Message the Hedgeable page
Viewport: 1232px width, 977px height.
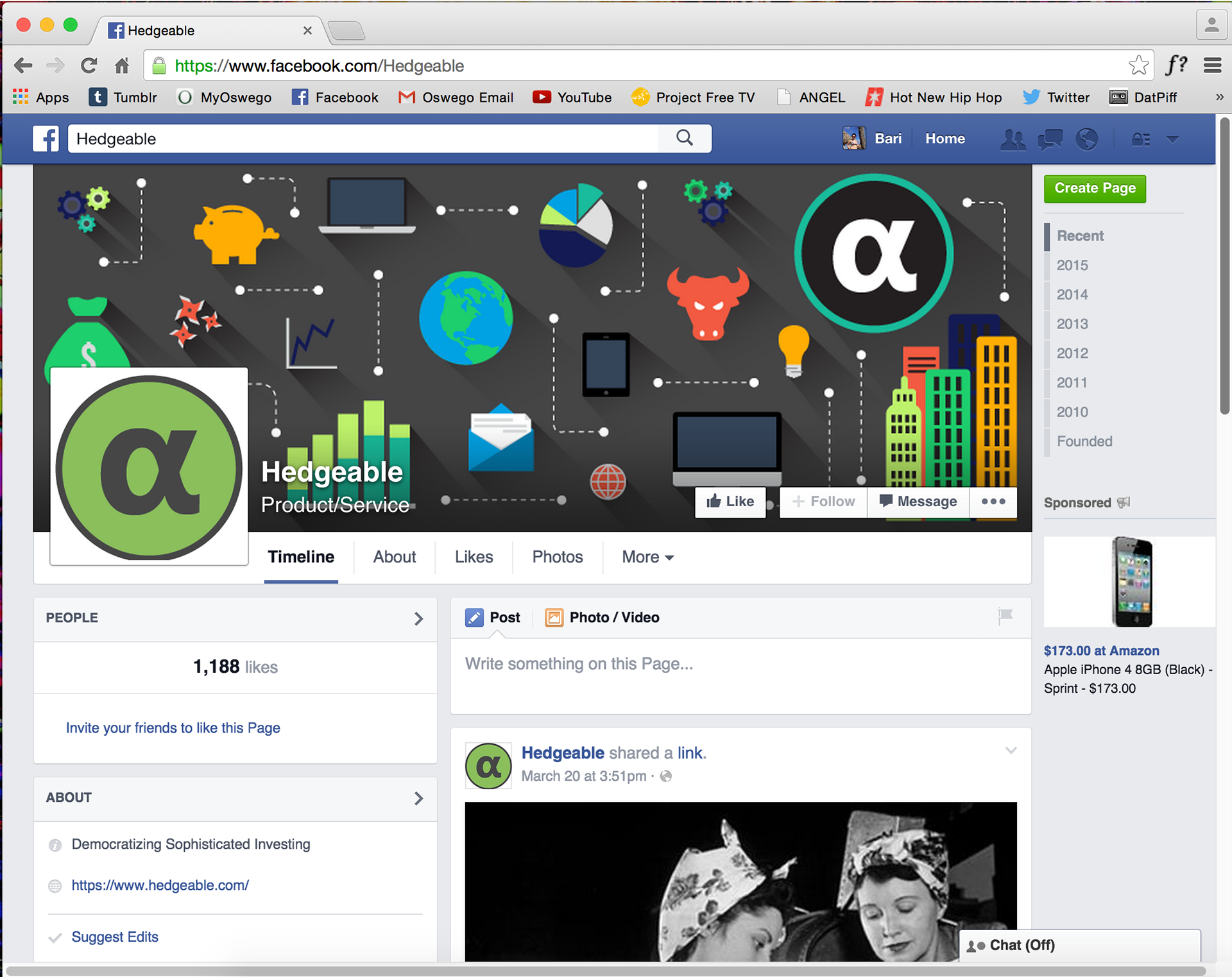tap(918, 502)
